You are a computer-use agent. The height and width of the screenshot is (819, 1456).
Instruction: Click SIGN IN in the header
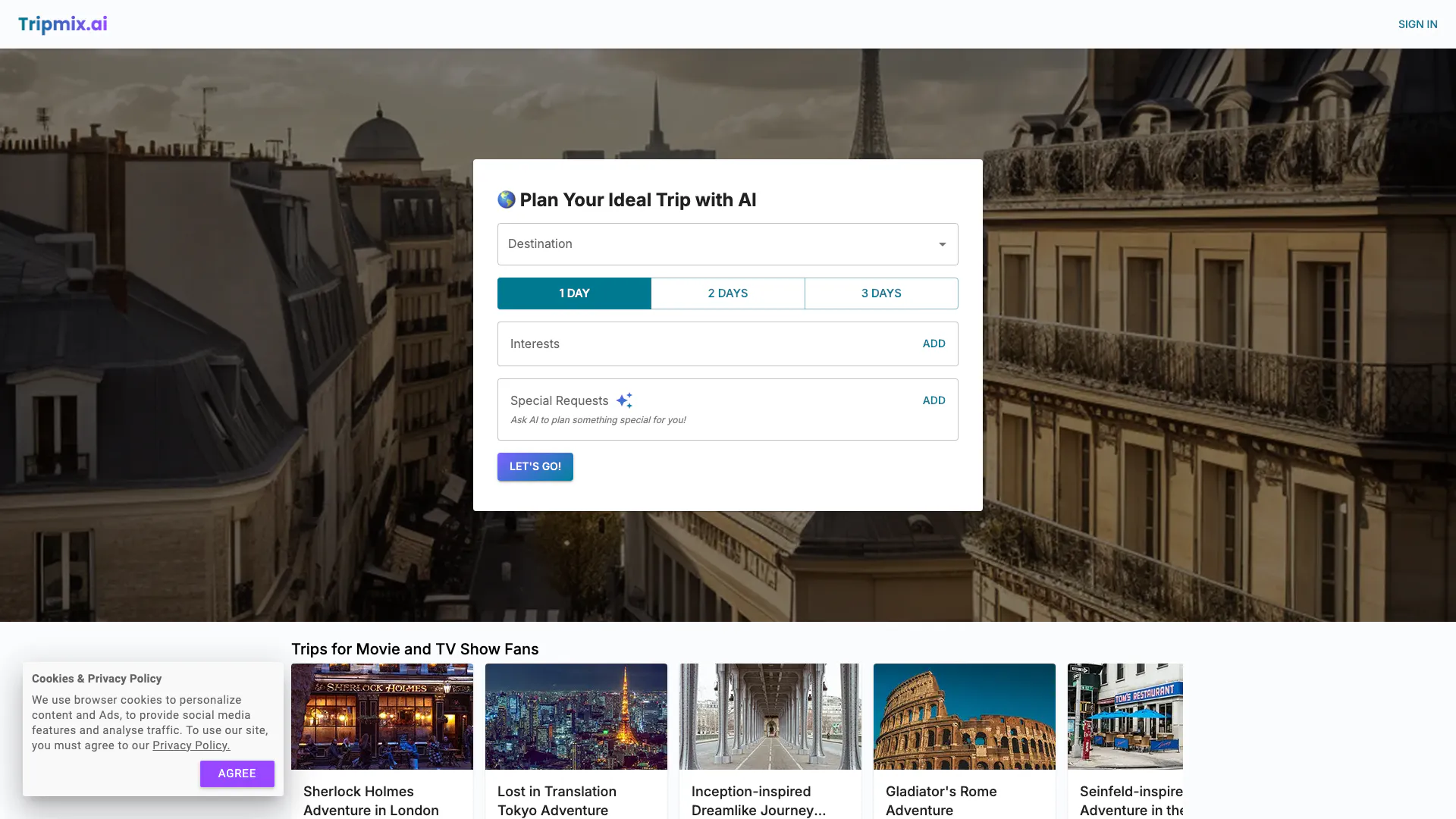[1417, 24]
